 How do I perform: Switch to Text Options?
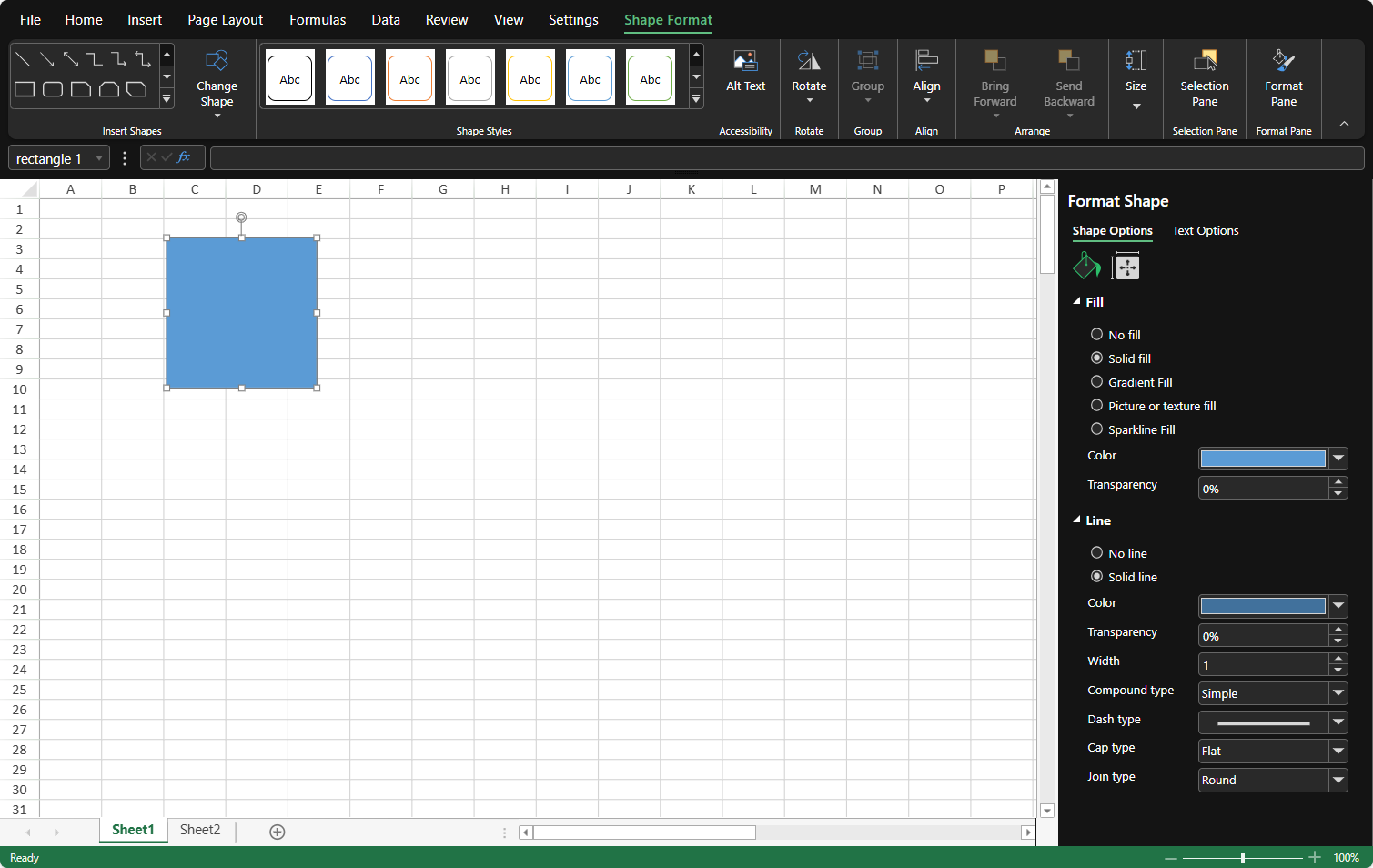1205,231
